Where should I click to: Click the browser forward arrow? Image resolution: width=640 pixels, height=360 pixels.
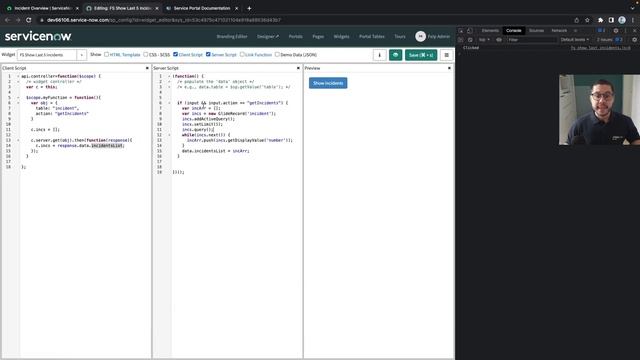point(18,20)
